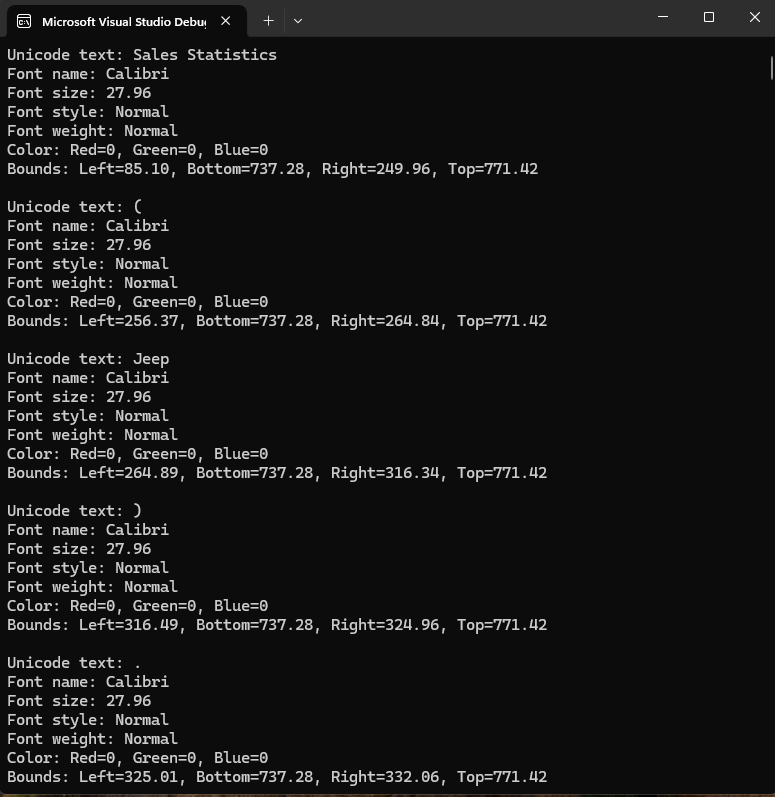This screenshot has height=797, width=775.
Task: Click the 'Unicode text: )' output line
Action: [x=75, y=511]
